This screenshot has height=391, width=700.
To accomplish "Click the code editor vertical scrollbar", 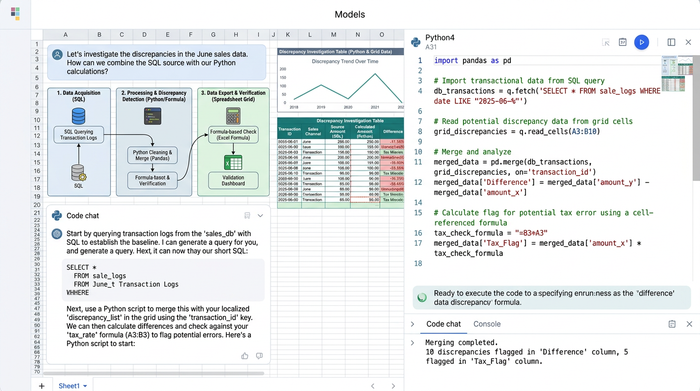I will tap(696, 118).
